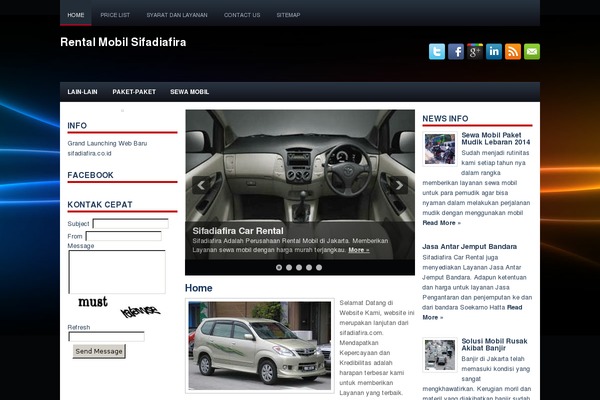Click inside the Message text area
This screenshot has height=400, width=600.
[117, 272]
